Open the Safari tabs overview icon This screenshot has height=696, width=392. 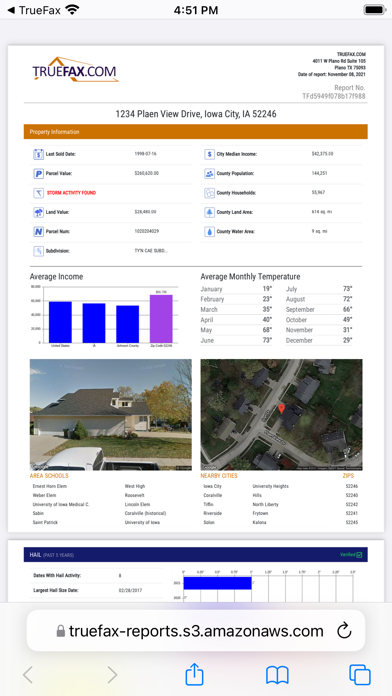360,675
